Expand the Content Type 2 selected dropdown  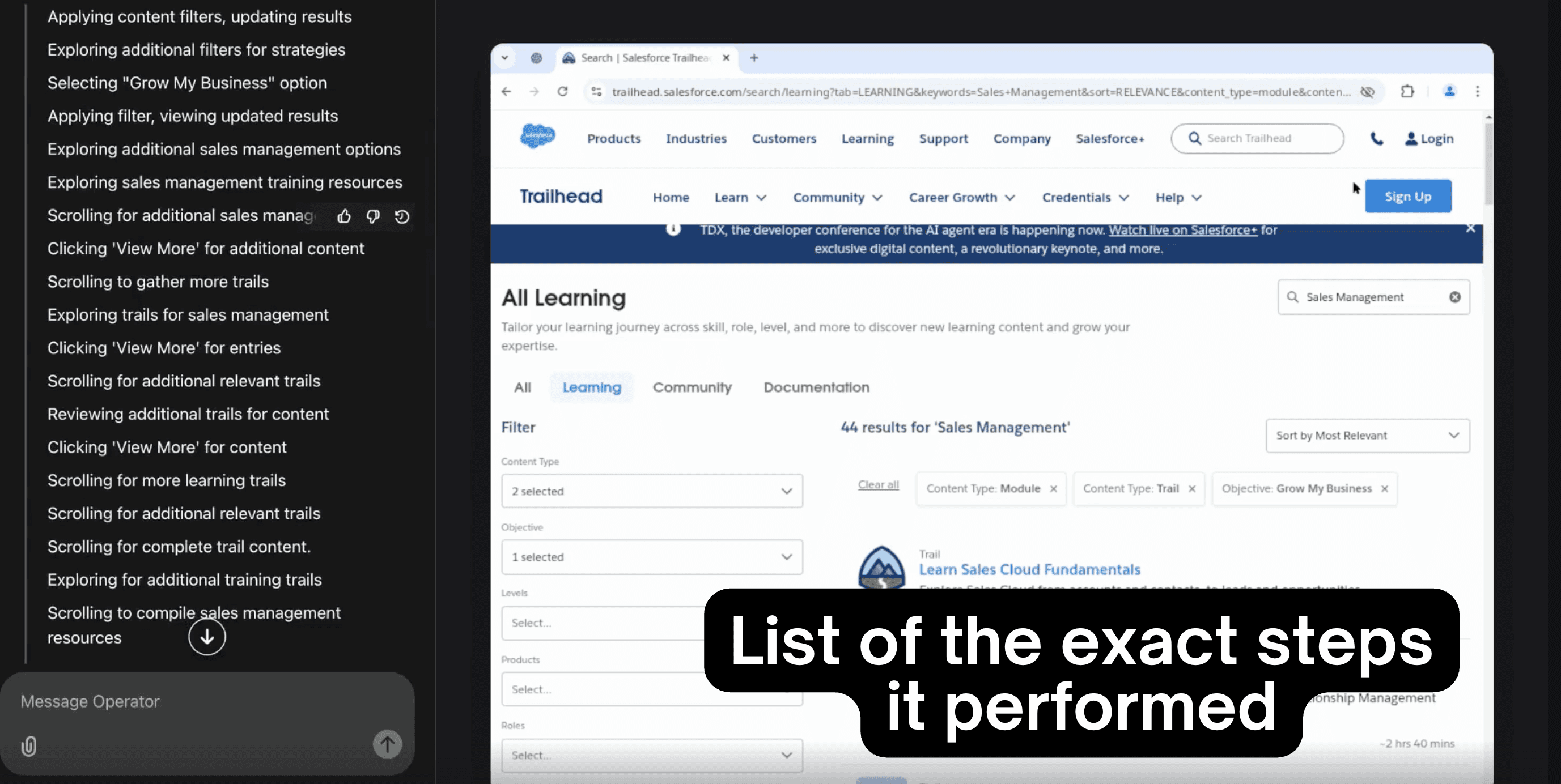click(x=652, y=491)
